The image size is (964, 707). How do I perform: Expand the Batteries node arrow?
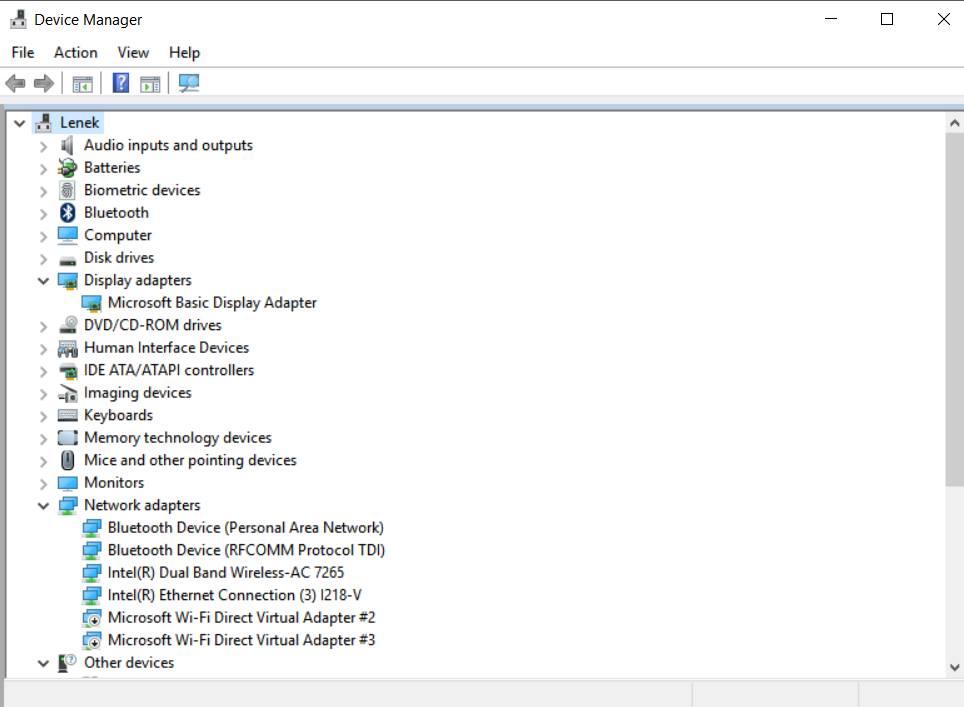click(43, 169)
